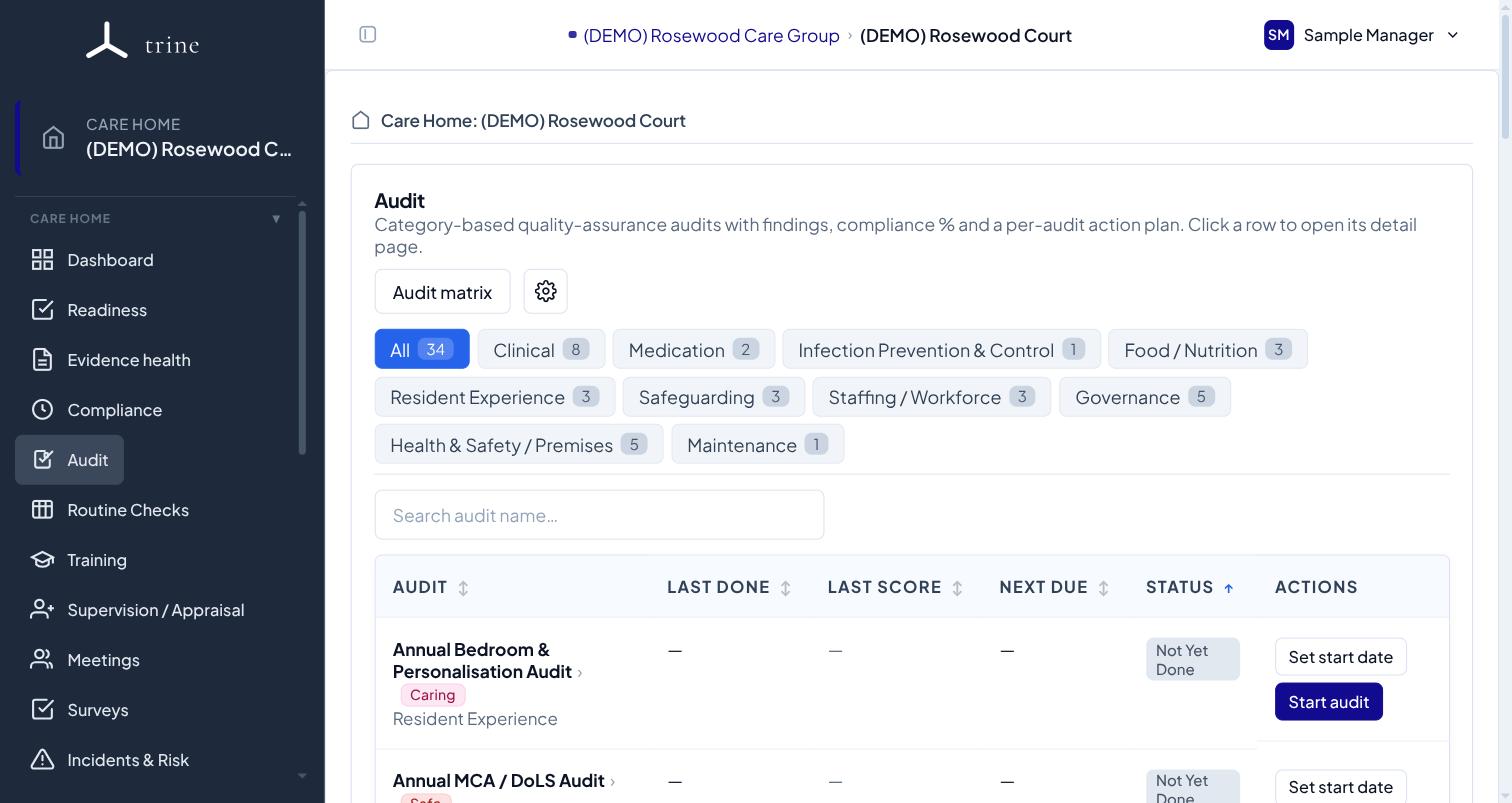
Task: Toggle the sidebar collapse icon
Action: click(x=368, y=35)
